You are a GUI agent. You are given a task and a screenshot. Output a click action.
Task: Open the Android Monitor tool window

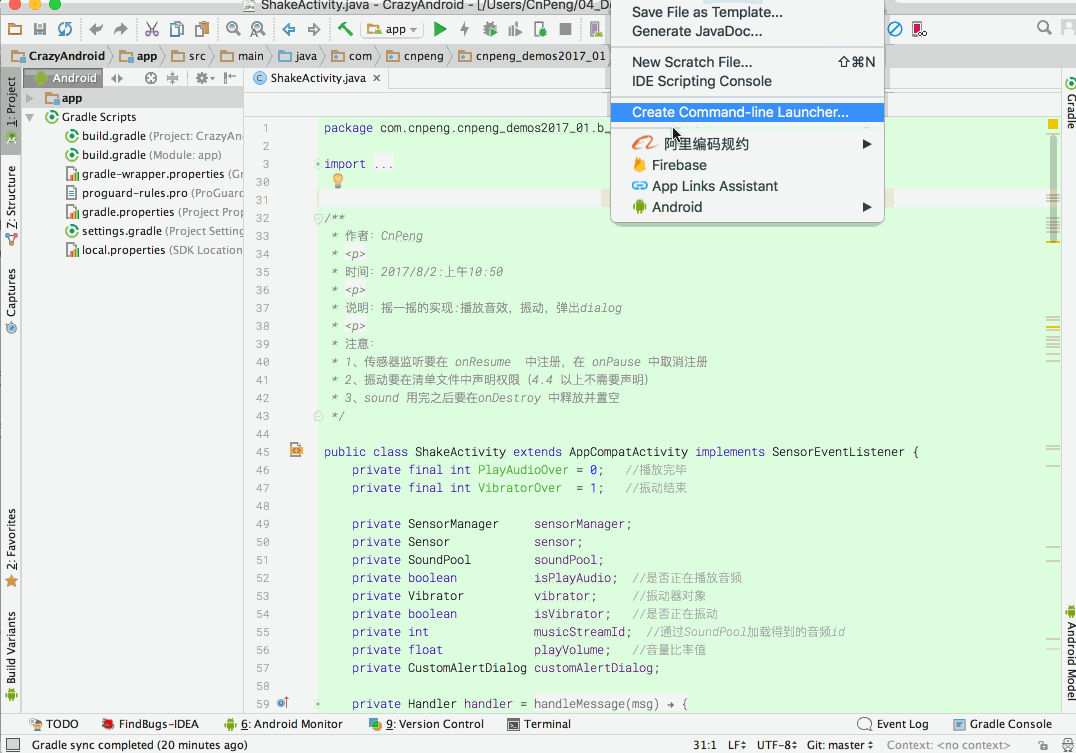tap(283, 724)
